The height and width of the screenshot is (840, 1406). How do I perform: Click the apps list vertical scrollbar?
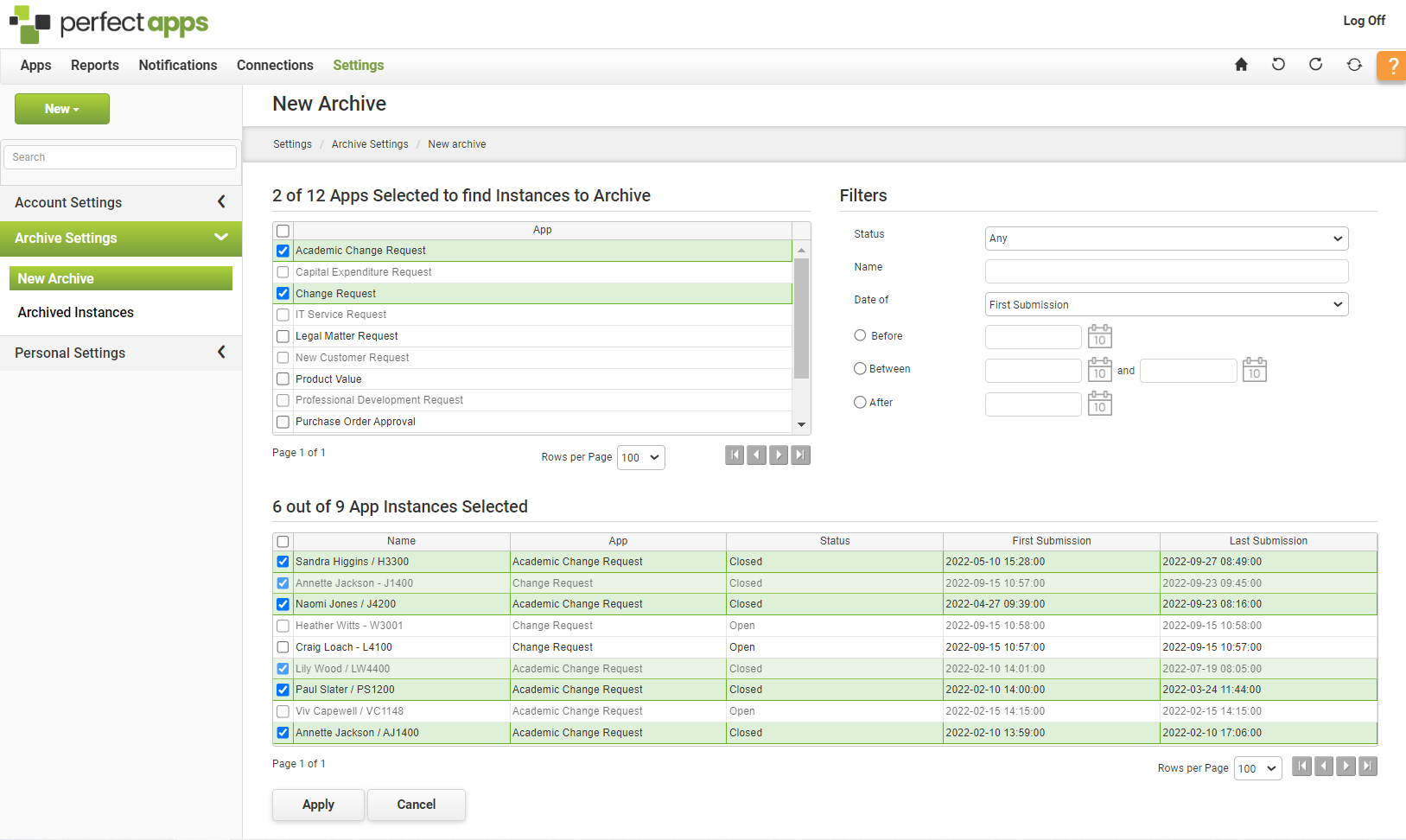(801, 320)
